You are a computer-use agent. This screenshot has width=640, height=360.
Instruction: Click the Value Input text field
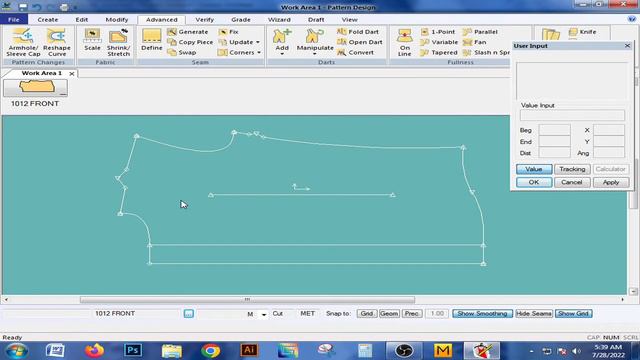click(572, 115)
